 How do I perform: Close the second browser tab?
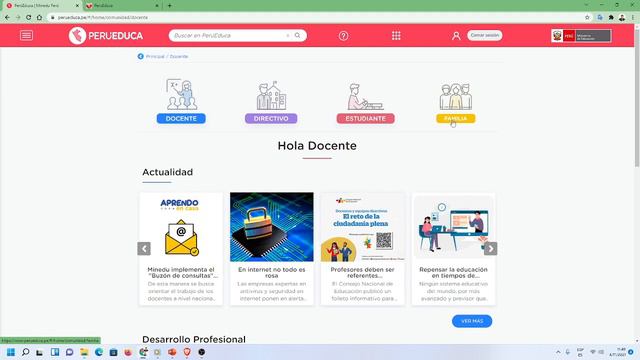157,6
